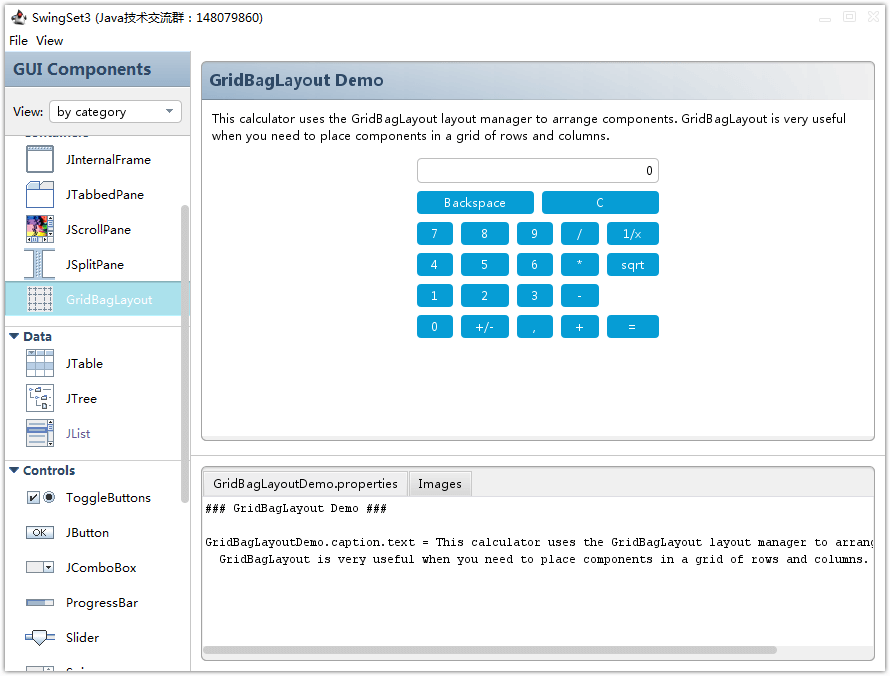Open the JTable demo icon
The width and height of the screenshot is (890, 676).
pos(40,363)
